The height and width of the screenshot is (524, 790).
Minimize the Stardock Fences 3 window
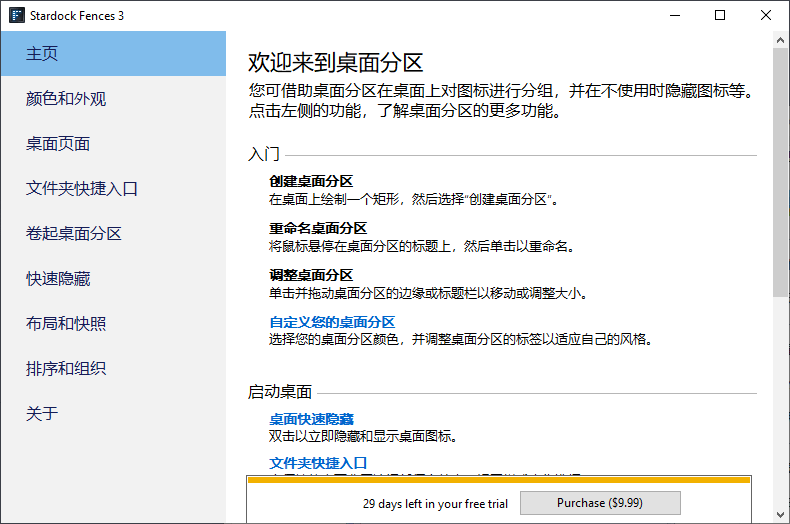tap(675, 15)
